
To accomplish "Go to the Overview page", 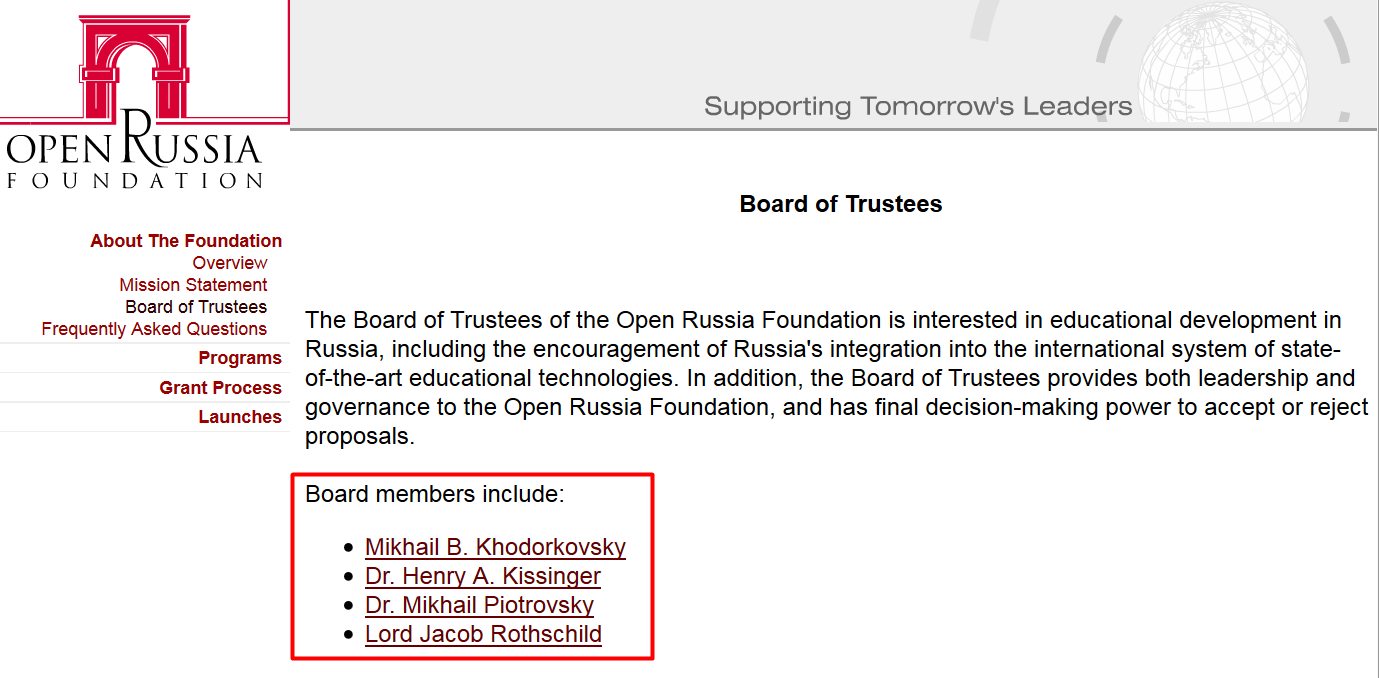I will coord(230,263).
